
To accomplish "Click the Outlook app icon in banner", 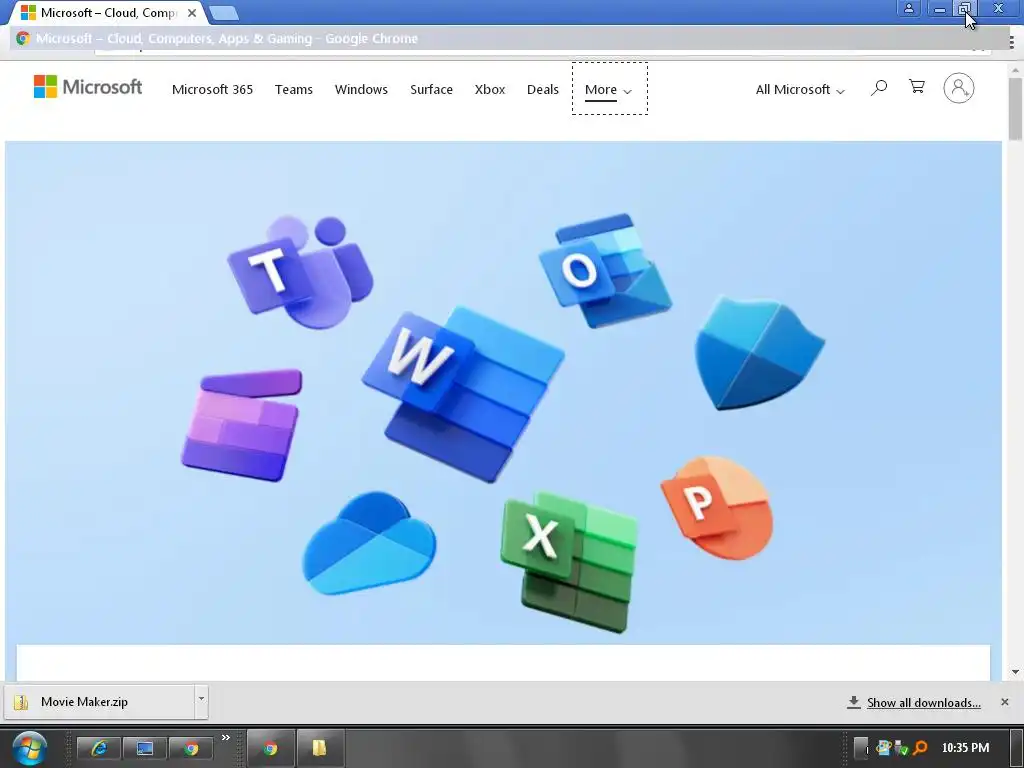I will [x=605, y=270].
